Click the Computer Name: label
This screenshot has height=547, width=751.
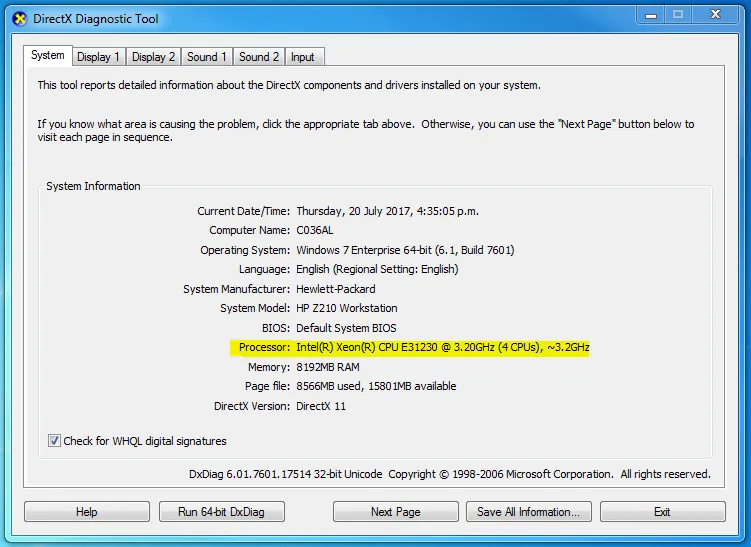250,230
